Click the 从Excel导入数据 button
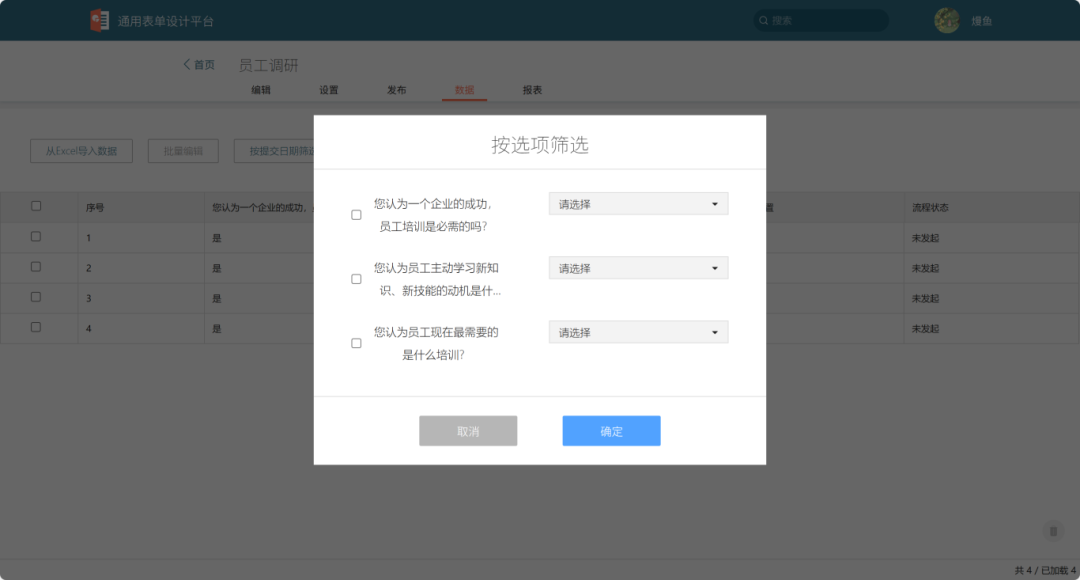The image size is (1080, 580). (80, 150)
